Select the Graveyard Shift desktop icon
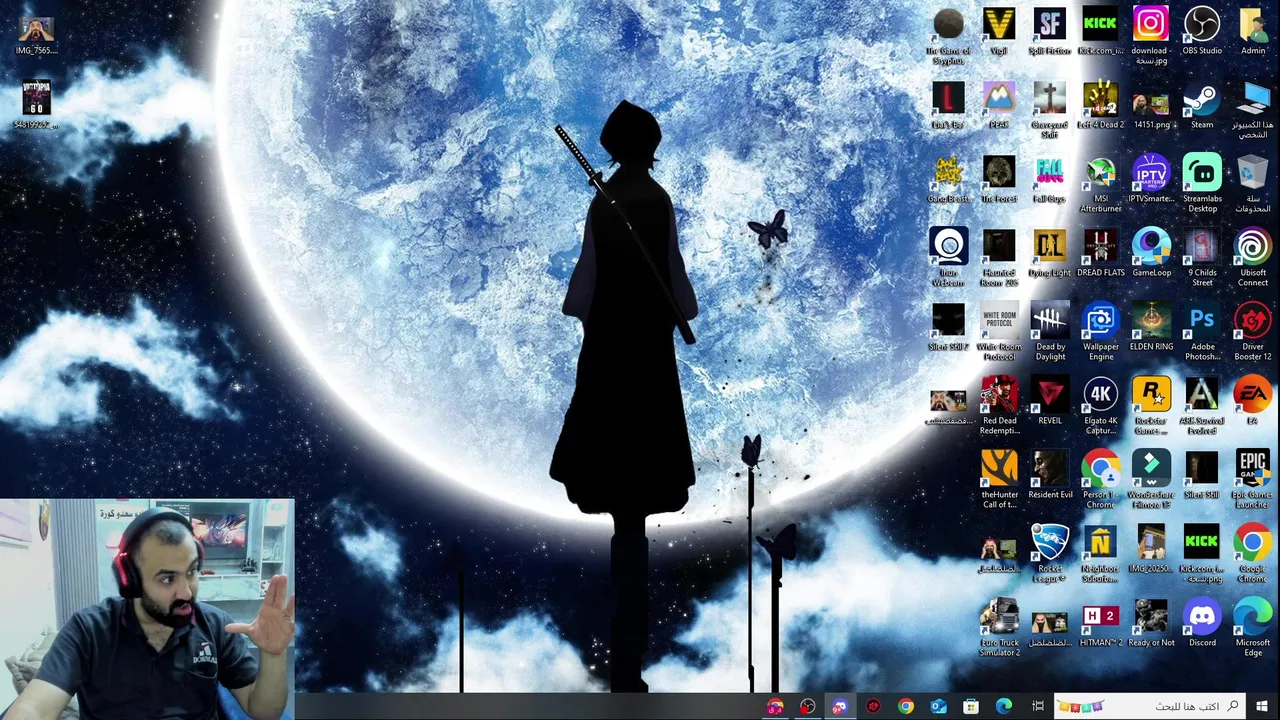 click(x=1049, y=109)
